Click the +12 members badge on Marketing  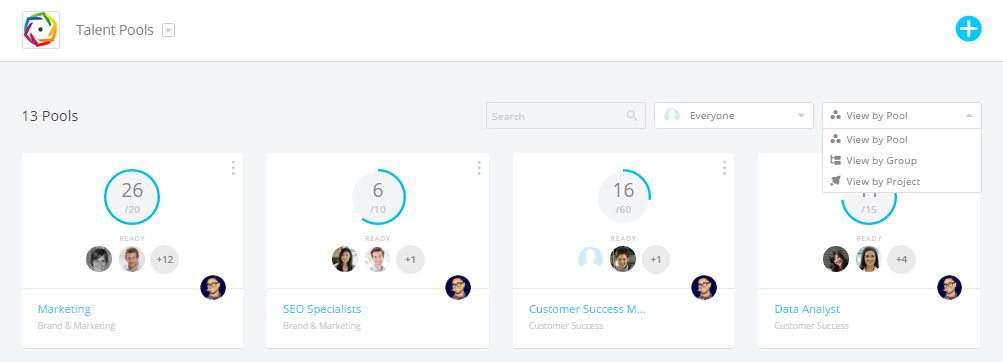pos(165,260)
